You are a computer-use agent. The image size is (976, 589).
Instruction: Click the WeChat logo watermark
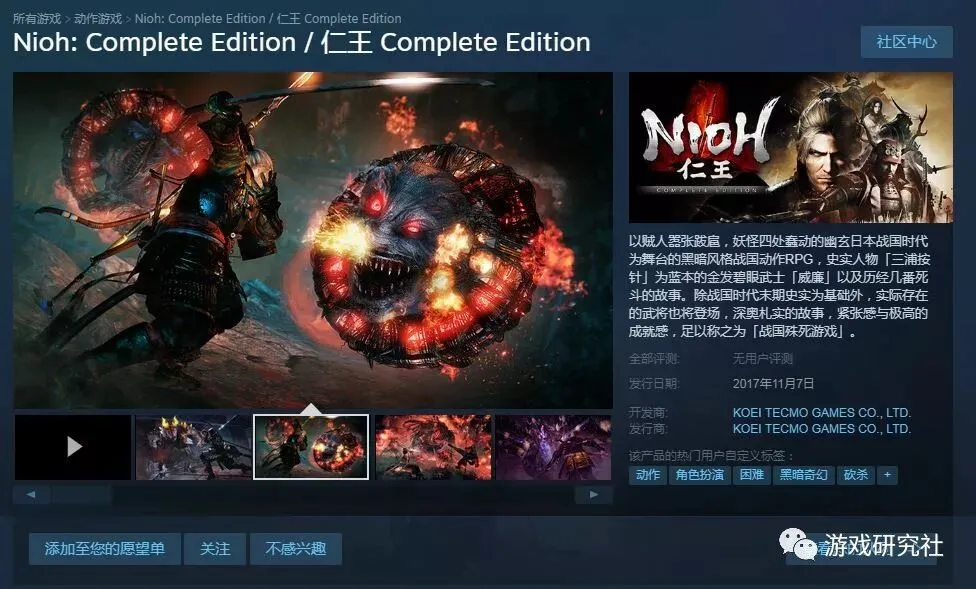click(798, 544)
